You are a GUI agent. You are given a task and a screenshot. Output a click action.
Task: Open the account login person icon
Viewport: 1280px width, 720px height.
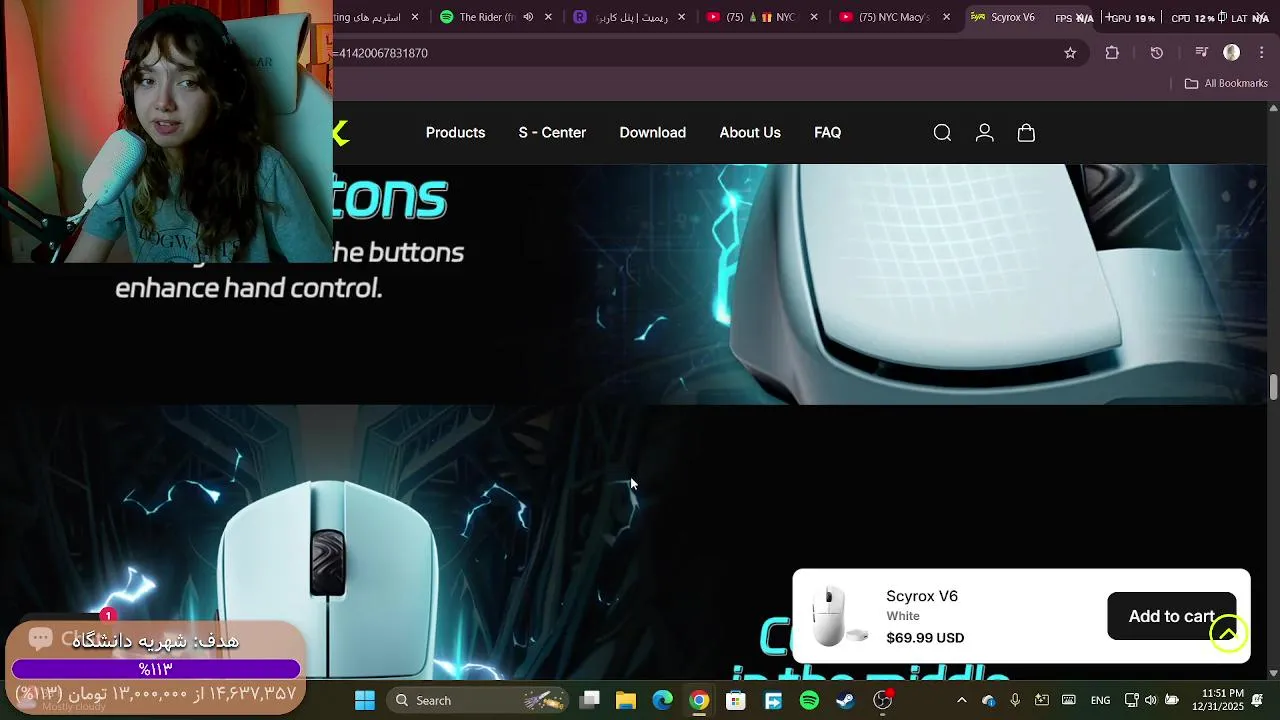(984, 133)
